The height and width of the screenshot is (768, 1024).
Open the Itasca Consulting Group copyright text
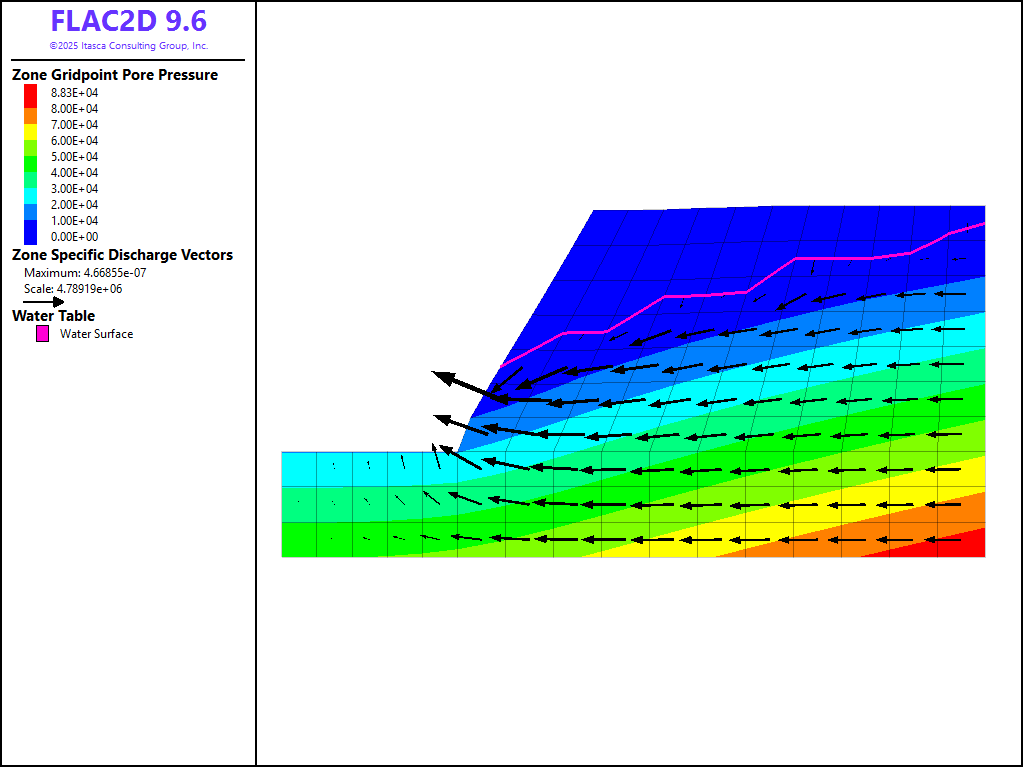pyautogui.click(x=129, y=46)
